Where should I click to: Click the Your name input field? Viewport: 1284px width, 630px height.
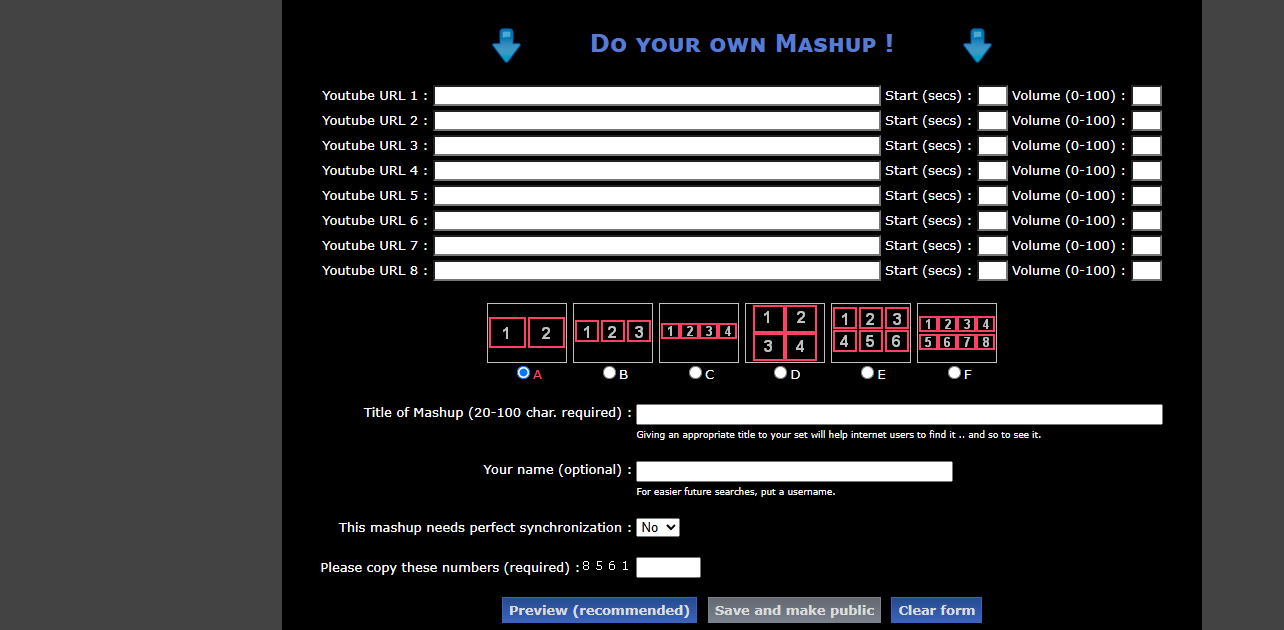(793, 470)
